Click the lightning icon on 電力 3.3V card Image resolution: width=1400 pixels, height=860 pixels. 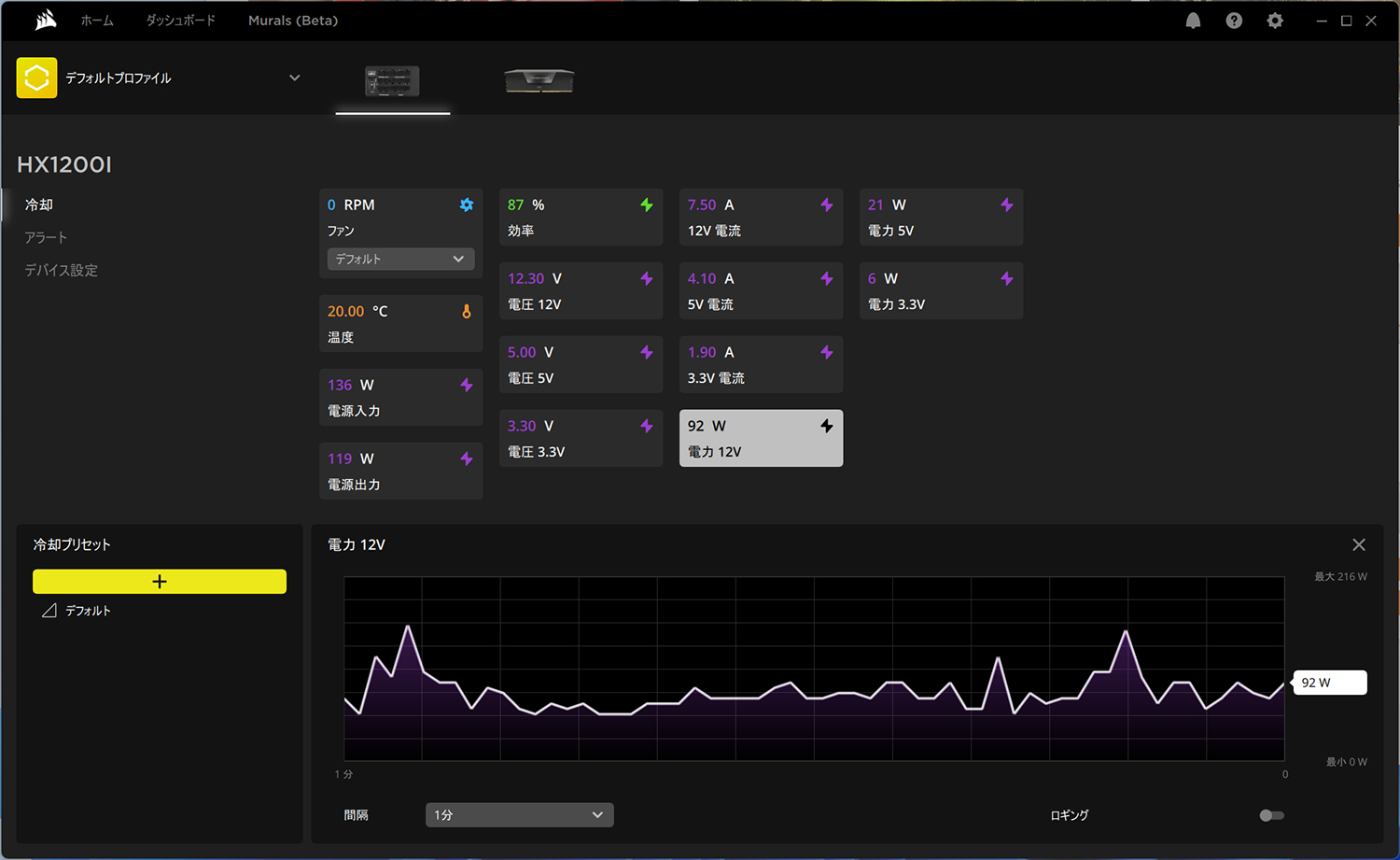point(1007,278)
